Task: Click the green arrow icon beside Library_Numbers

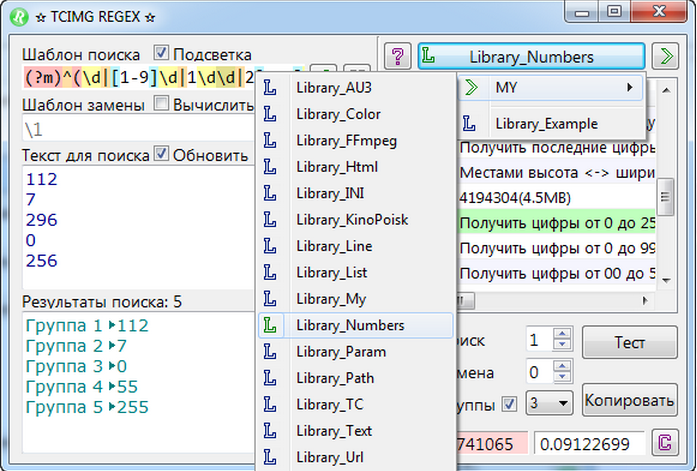Action: (665, 56)
